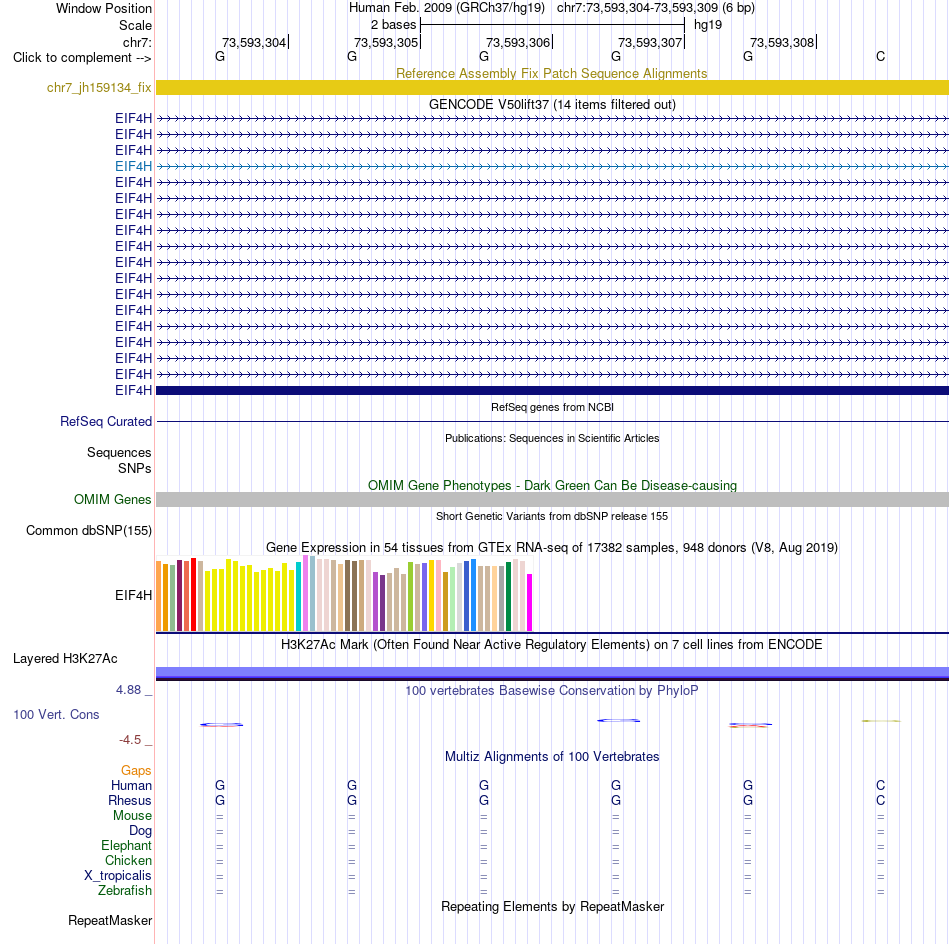Click the chr7_jh159134_fix label
Viewport: 950px width, 944px height.
pos(99,87)
